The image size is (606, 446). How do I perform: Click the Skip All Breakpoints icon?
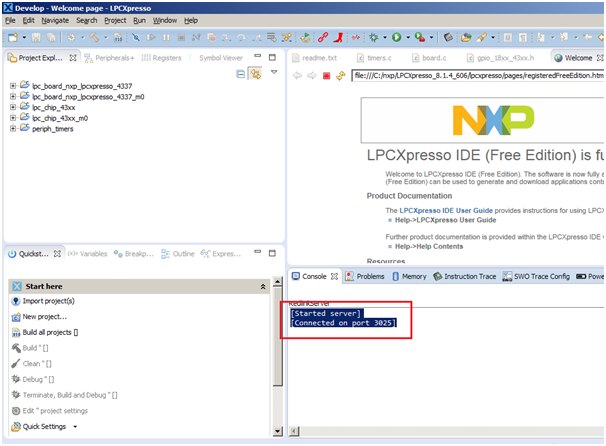click(x=136, y=37)
